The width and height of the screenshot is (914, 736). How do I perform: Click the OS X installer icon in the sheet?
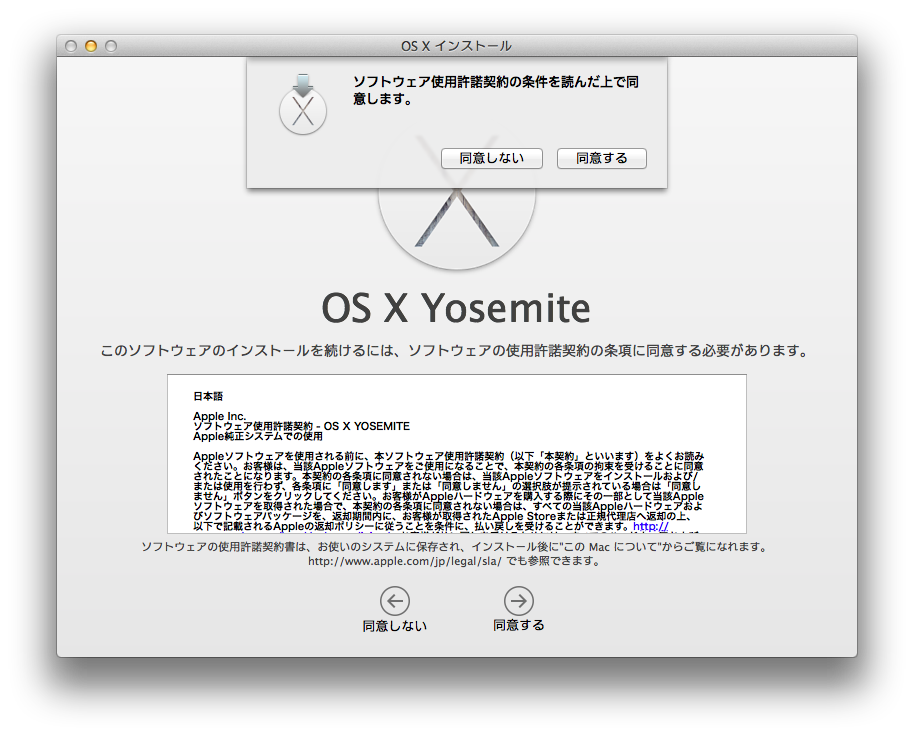pyautogui.click(x=303, y=105)
